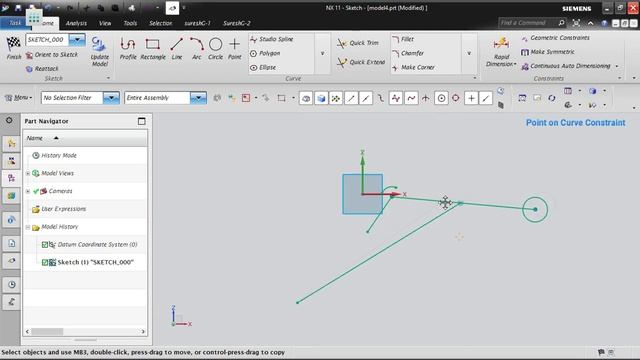The height and width of the screenshot is (360, 640).
Task: Click the datum coordinate system square
Action: (x=362, y=194)
